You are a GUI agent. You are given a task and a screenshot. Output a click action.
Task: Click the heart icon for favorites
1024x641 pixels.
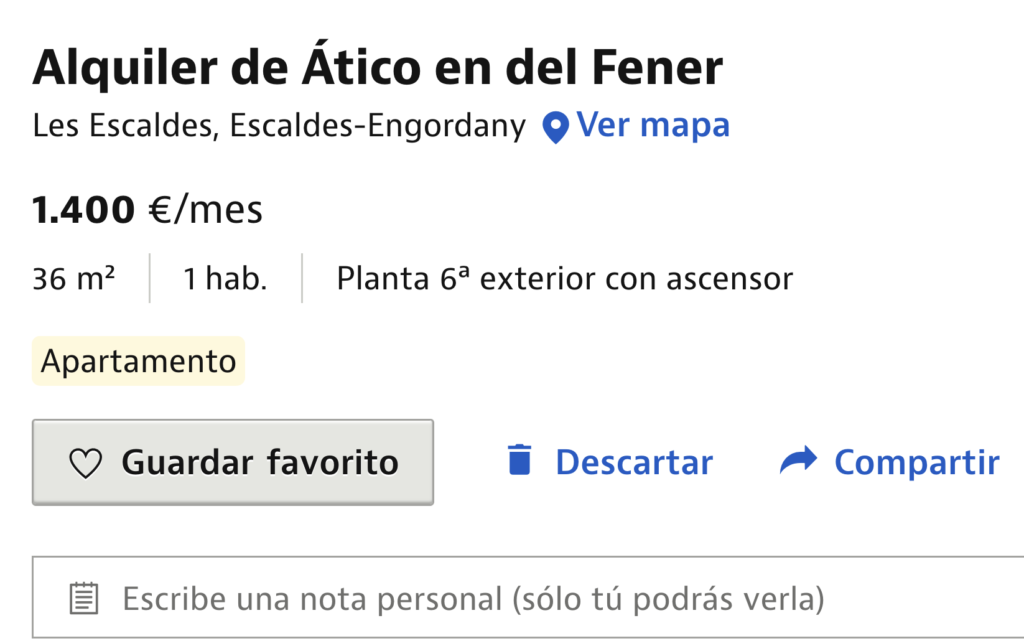tap(86, 463)
